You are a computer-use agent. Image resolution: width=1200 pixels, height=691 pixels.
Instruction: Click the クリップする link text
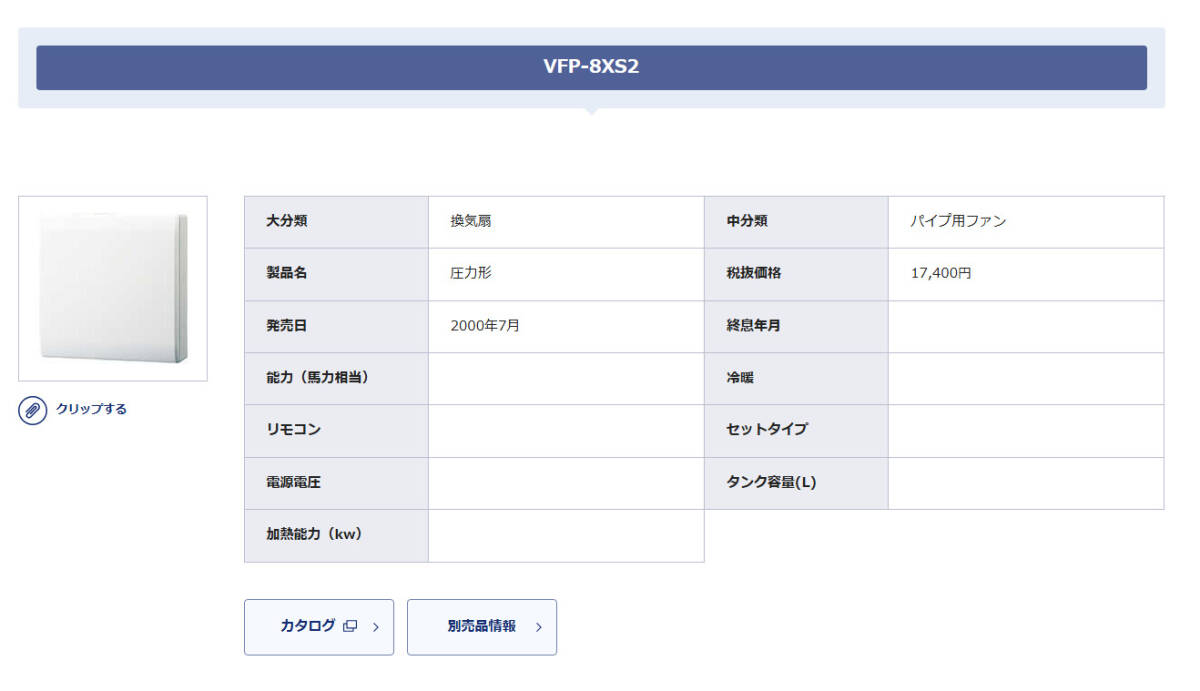pyautogui.click(x=91, y=409)
